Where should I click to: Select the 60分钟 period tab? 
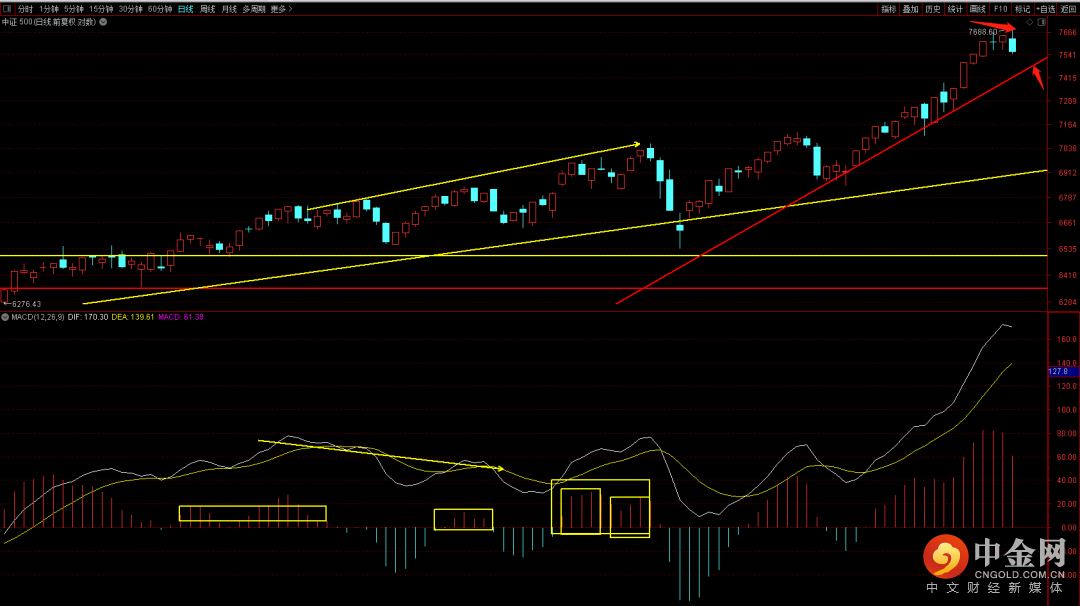(160, 9)
